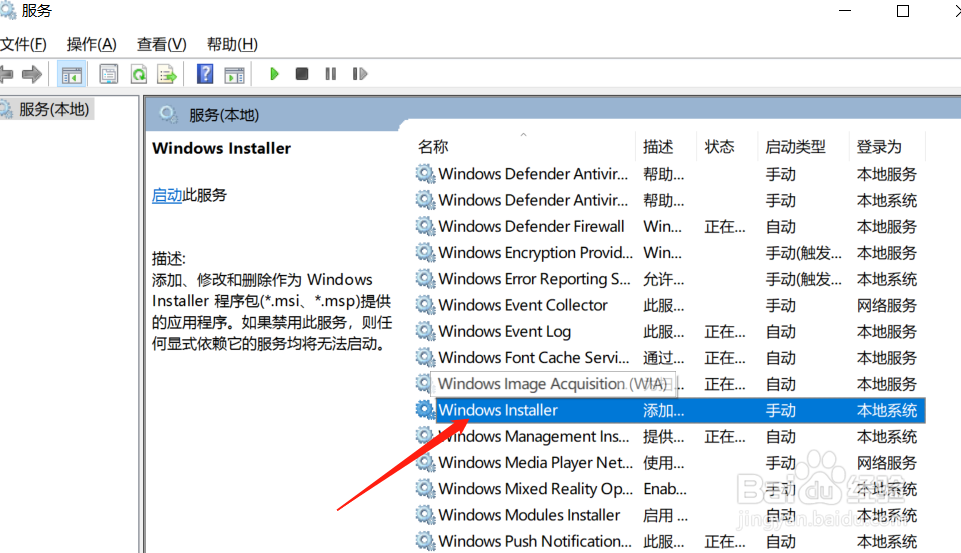Open the Properties toolbar icon
The width and height of the screenshot is (961, 553).
[x=108, y=75]
